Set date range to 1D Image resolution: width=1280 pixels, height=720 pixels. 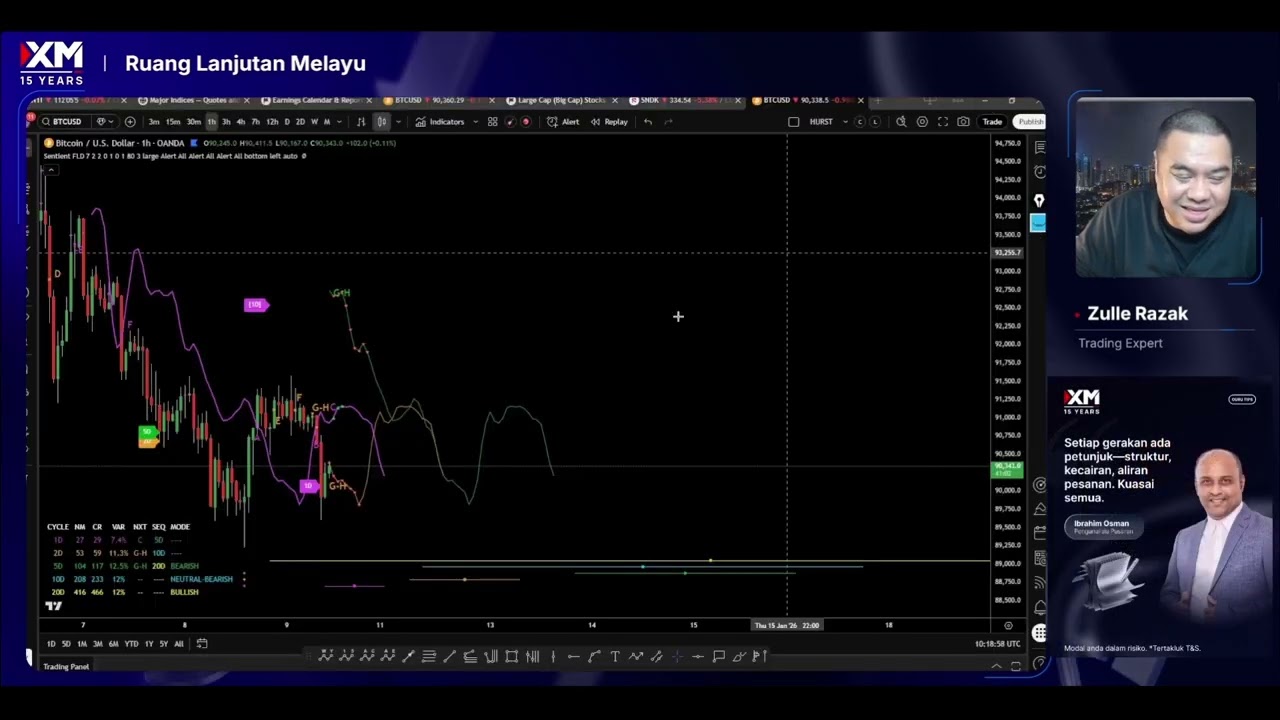[51, 644]
